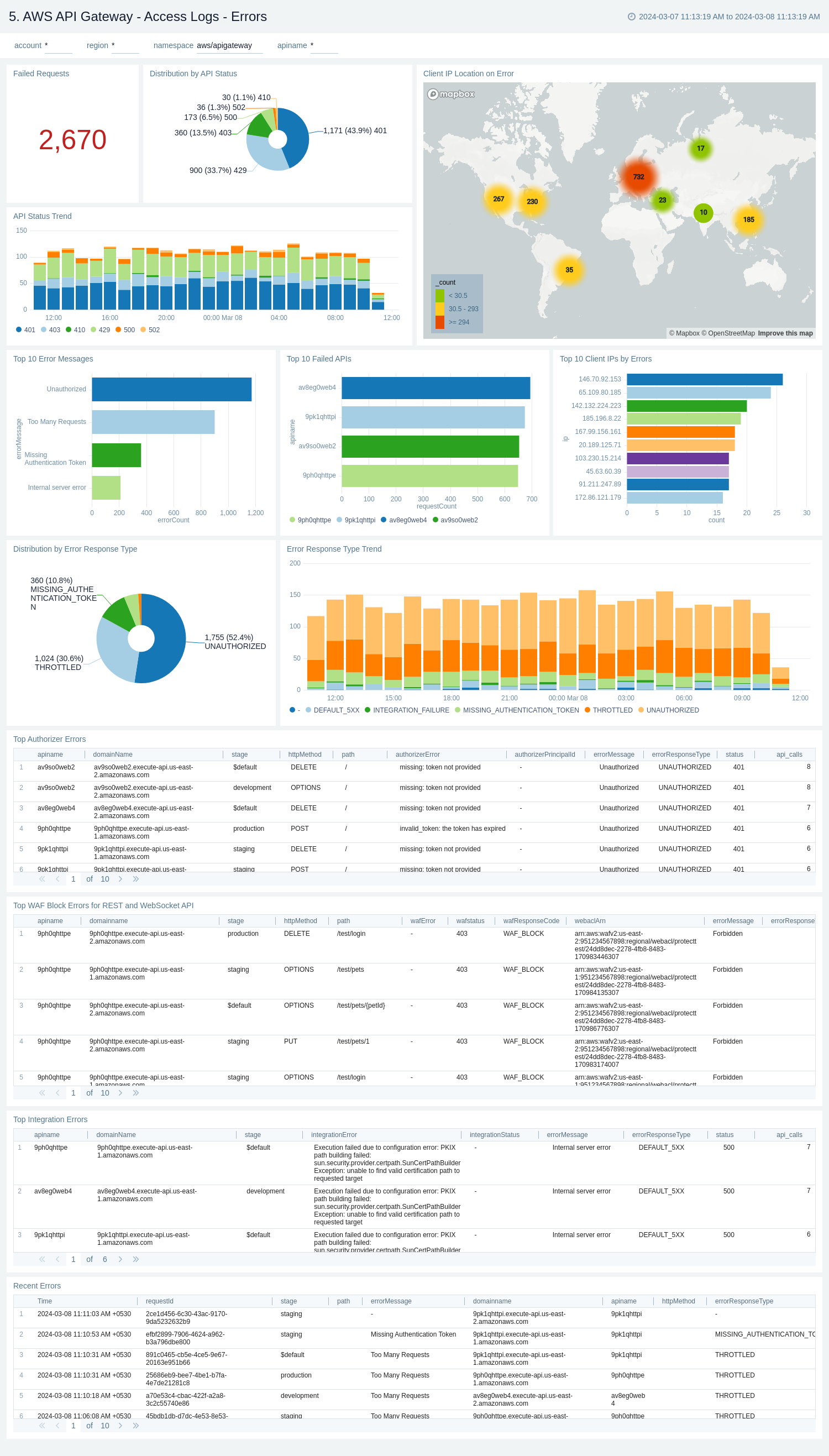Click the OpenStreetMap attribution link
Viewport: 829px width, 1456px height.
728,333
